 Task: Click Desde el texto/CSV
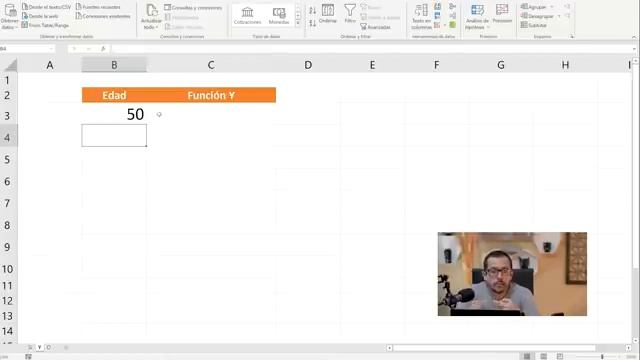(47, 7)
